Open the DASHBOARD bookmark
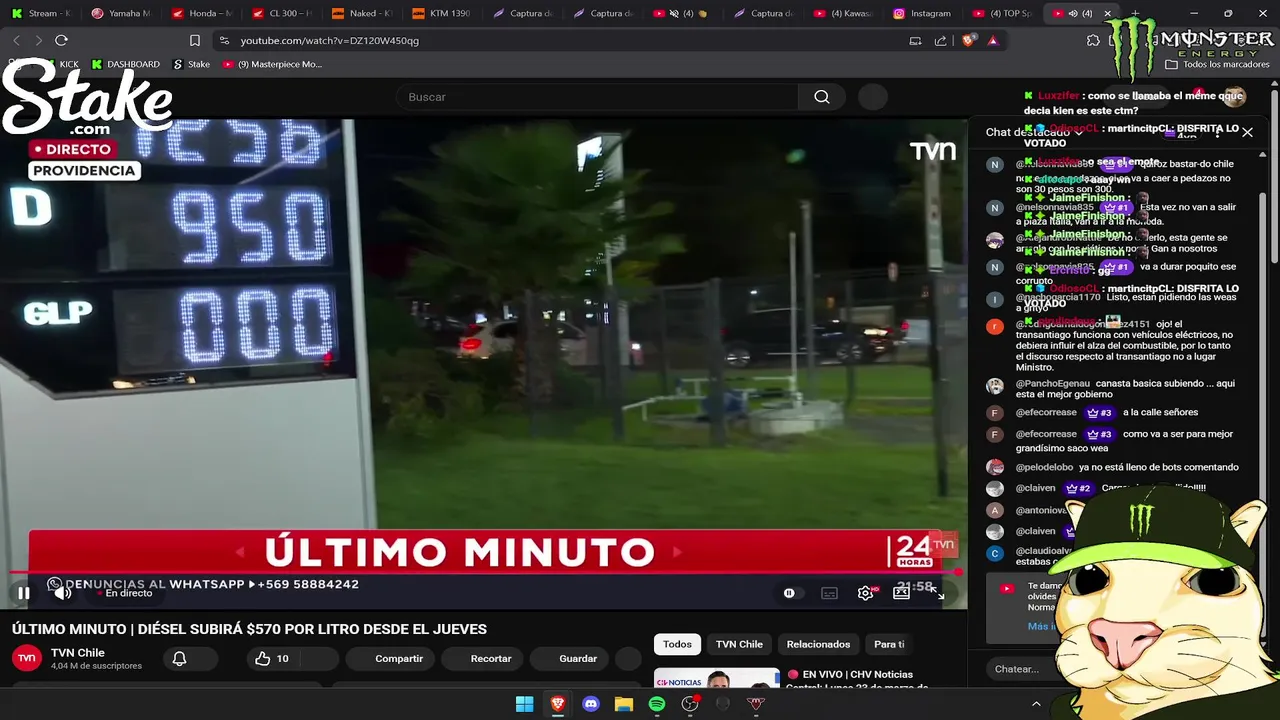 (x=125, y=64)
